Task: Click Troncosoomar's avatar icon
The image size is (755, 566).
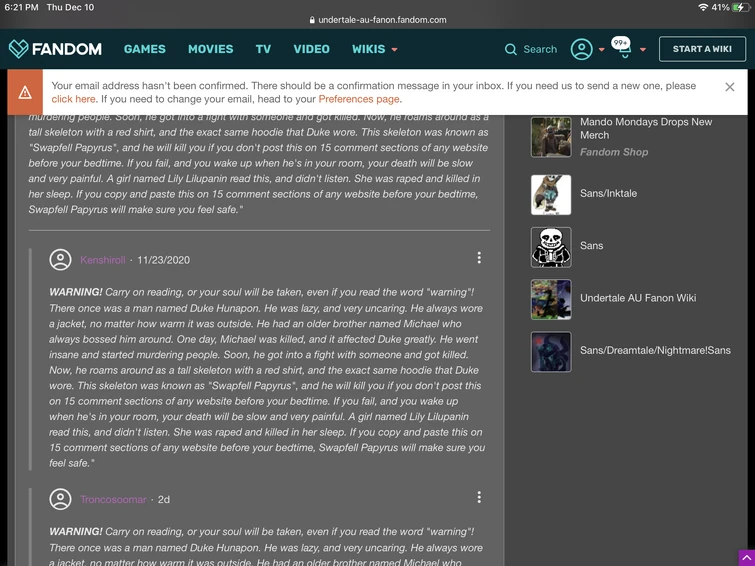Action: click(60, 499)
